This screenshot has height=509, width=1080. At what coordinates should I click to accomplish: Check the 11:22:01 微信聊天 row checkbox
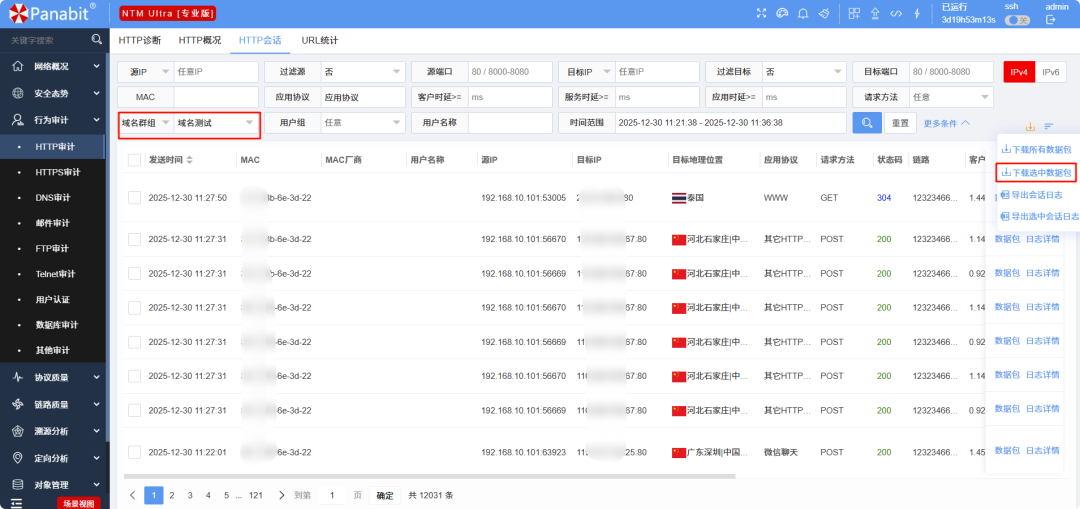click(134, 453)
